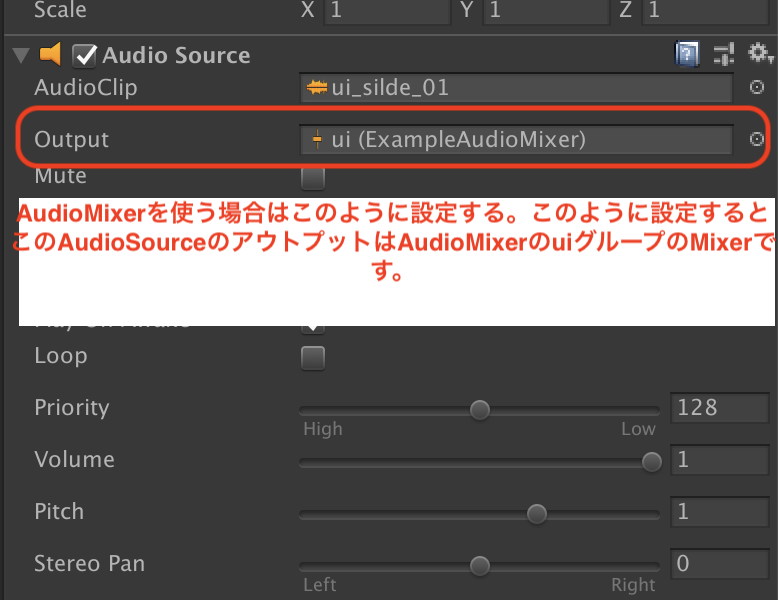Select the Priority value field showing 128
Screen dimensions: 778x600
(x=719, y=408)
